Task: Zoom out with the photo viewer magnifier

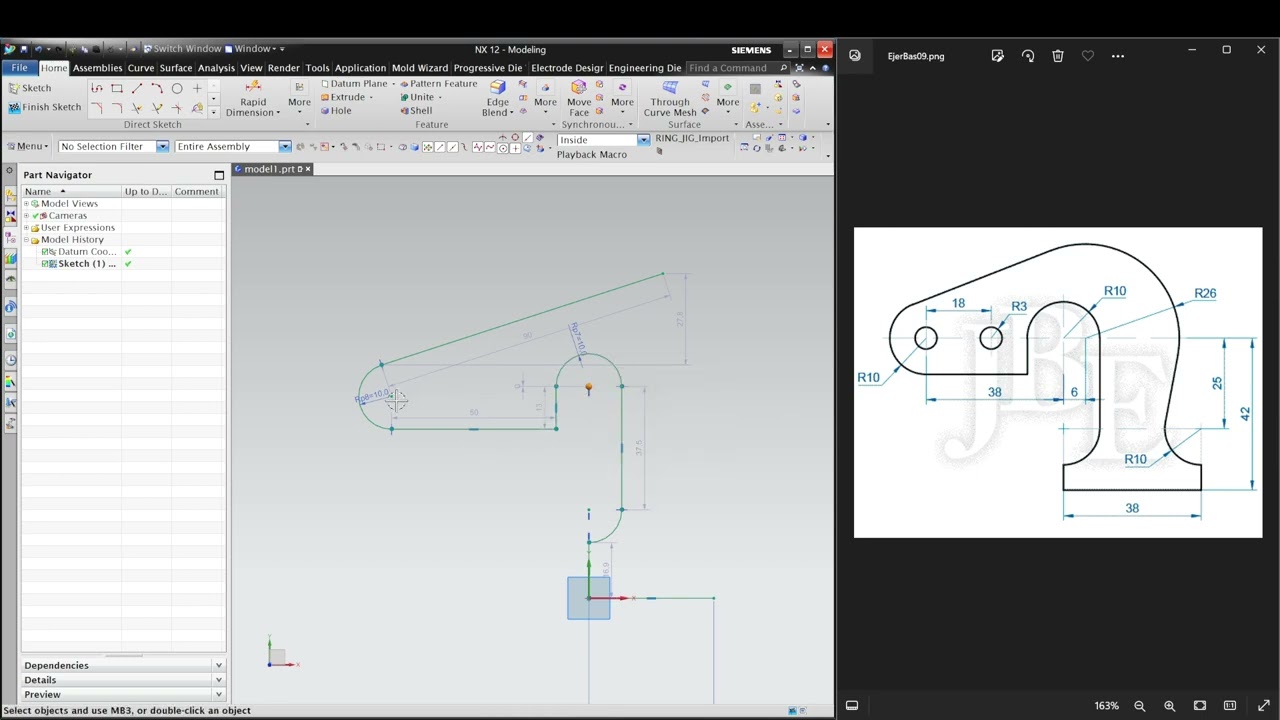Action: [1139, 706]
